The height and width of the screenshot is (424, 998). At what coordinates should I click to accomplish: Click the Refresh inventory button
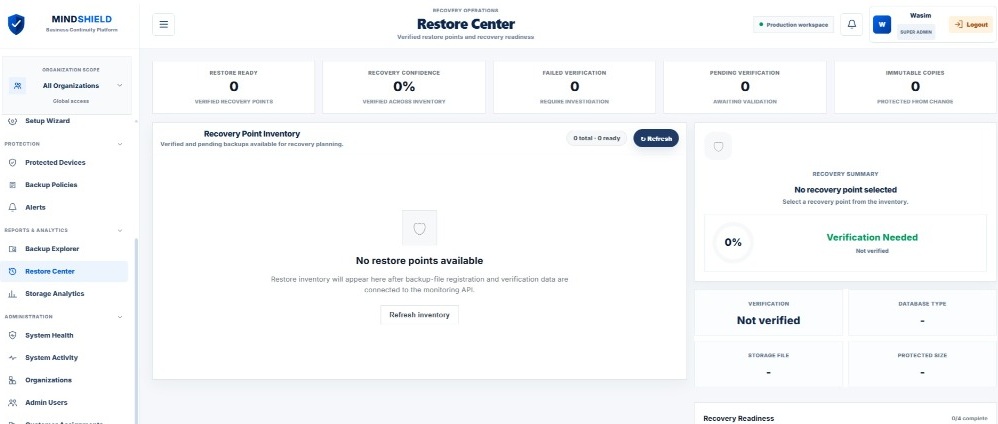[x=419, y=314]
